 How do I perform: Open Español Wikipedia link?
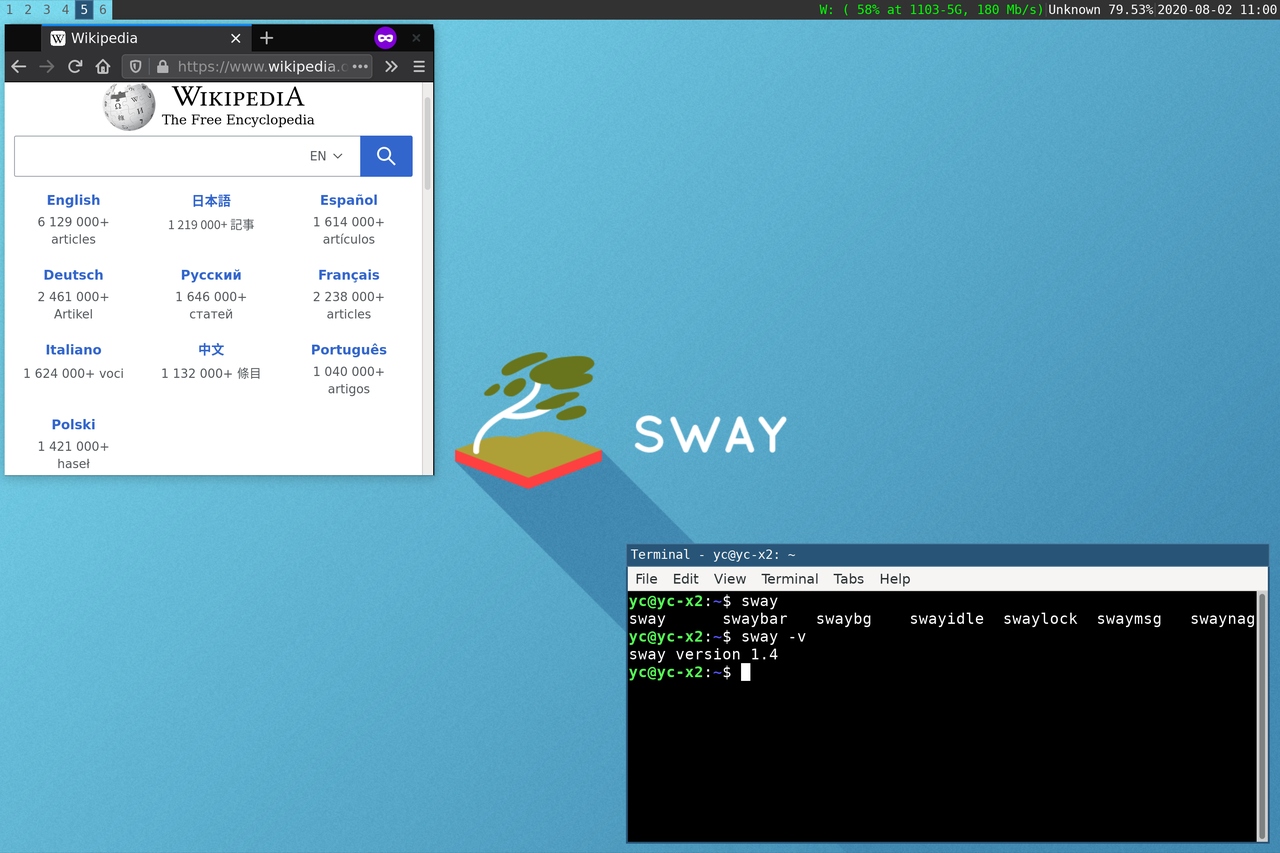point(349,200)
